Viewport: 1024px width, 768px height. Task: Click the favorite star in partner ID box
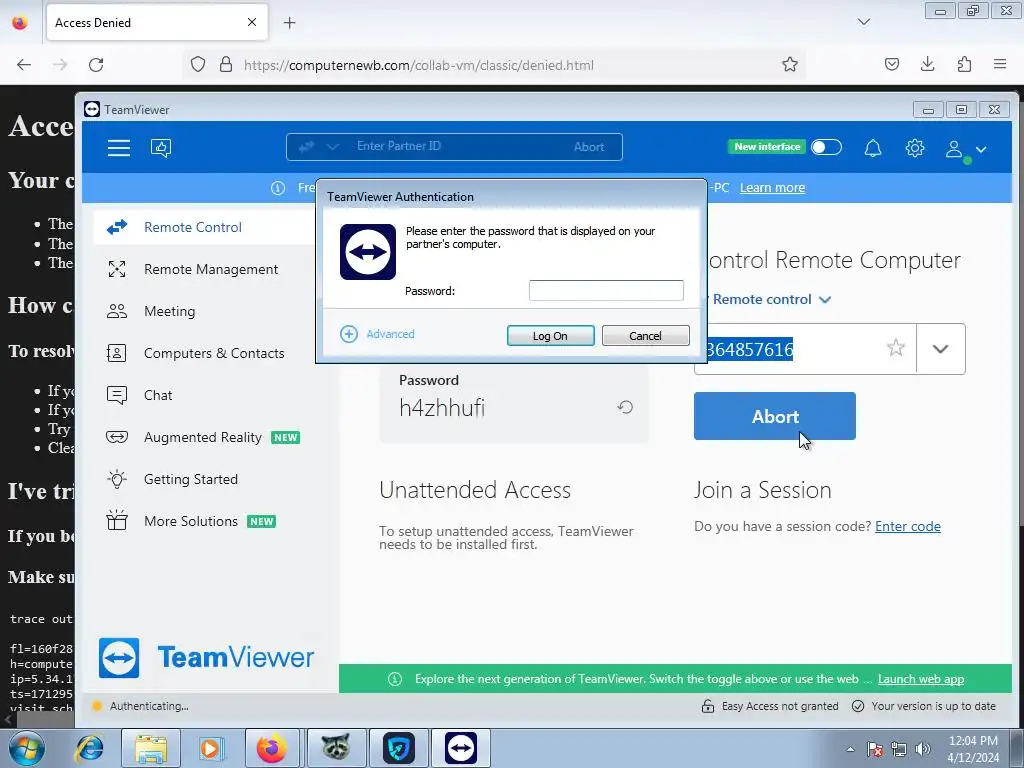[x=896, y=348]
